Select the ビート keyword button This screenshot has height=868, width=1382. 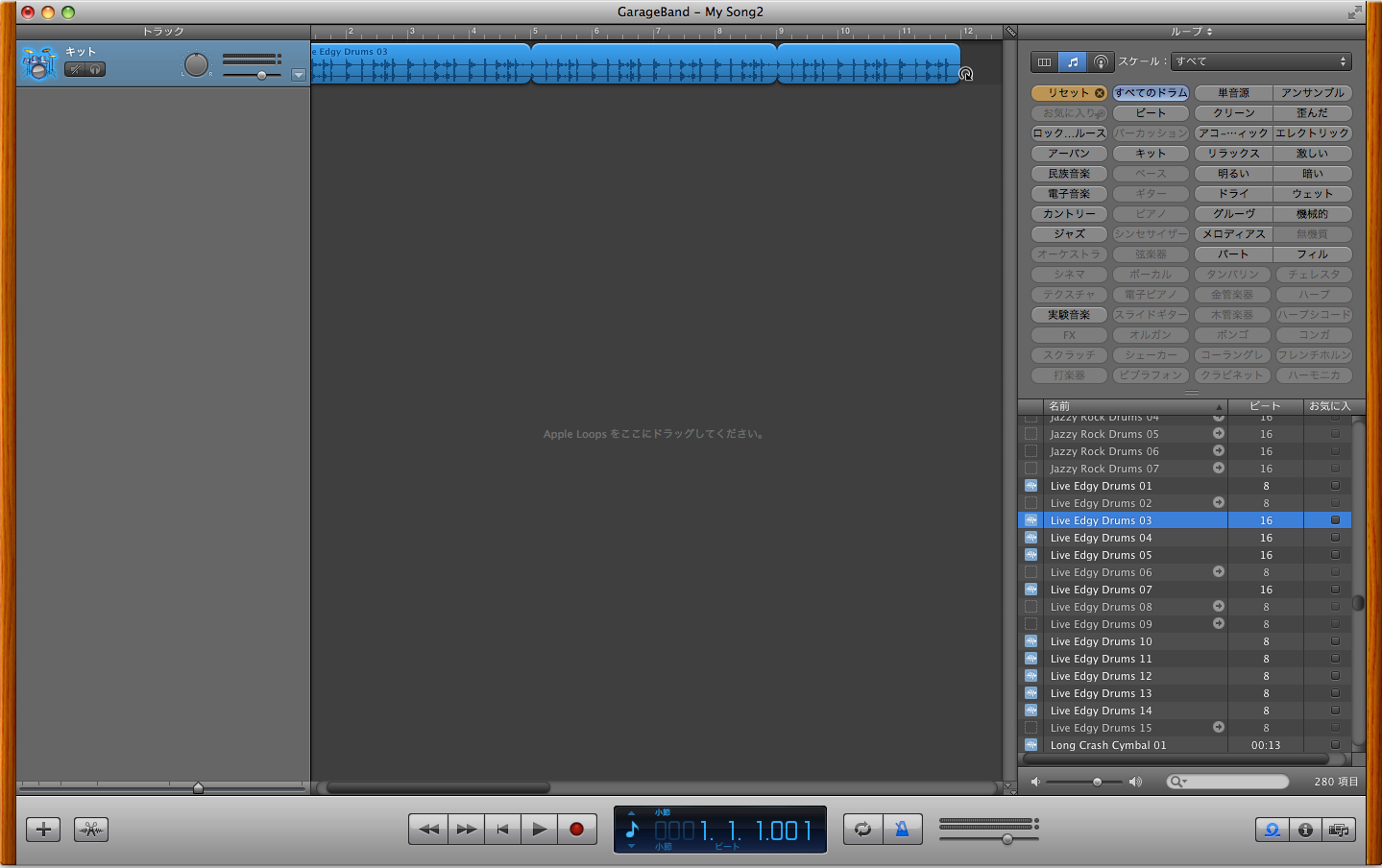point(1151,113)
